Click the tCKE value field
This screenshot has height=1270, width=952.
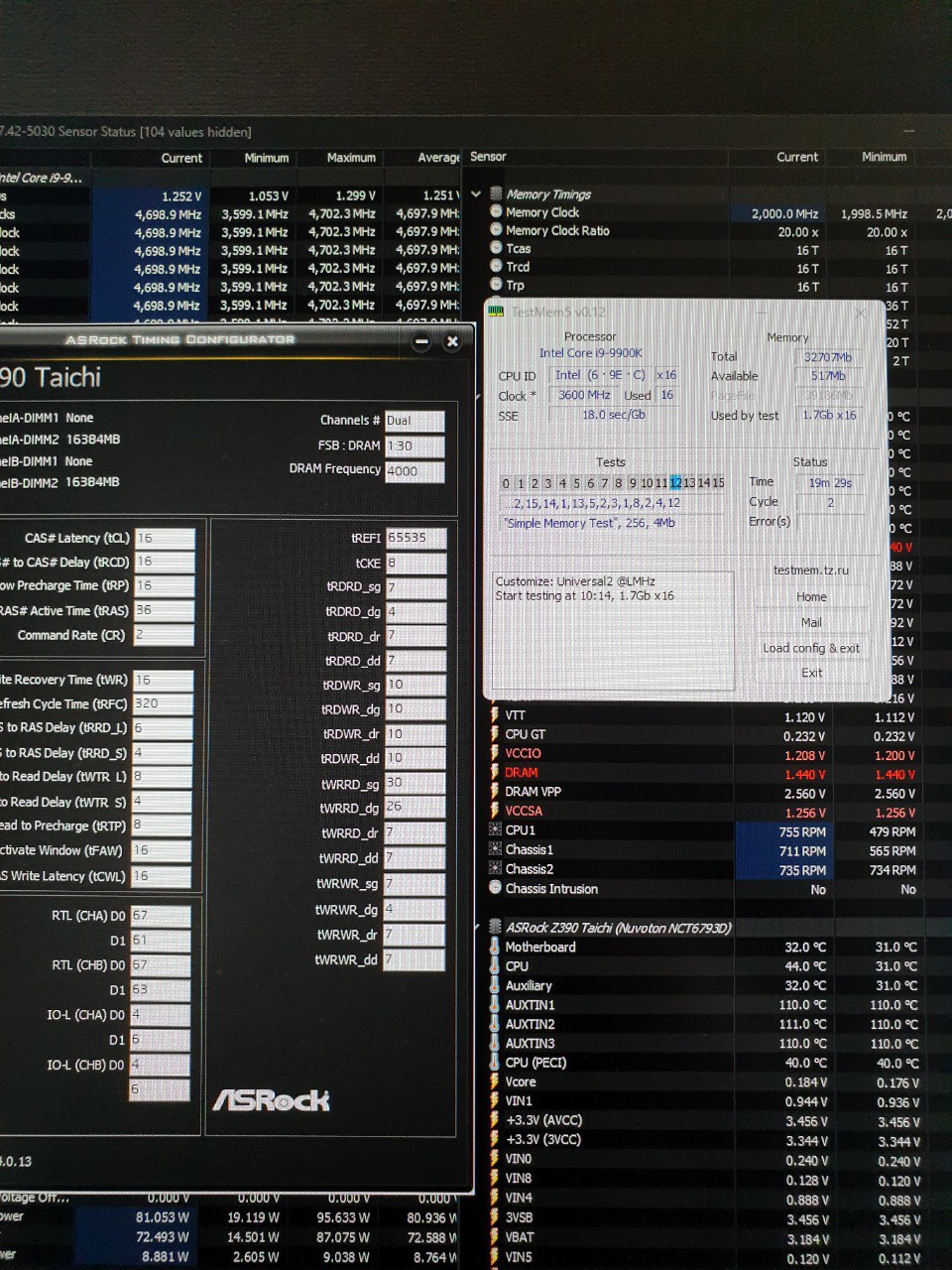[x=415, y=563]
